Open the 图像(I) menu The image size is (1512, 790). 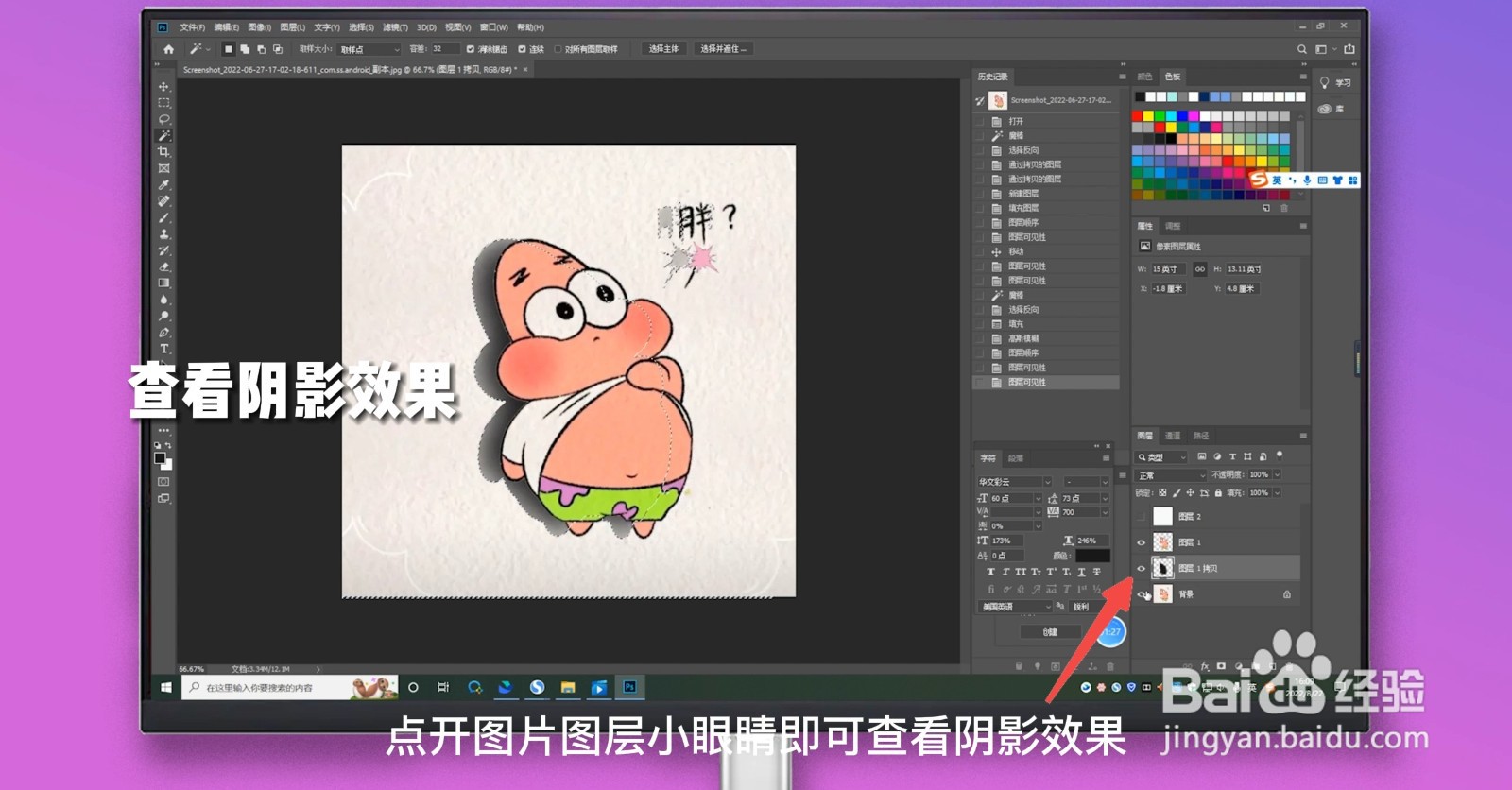click(x=259, y=27)
